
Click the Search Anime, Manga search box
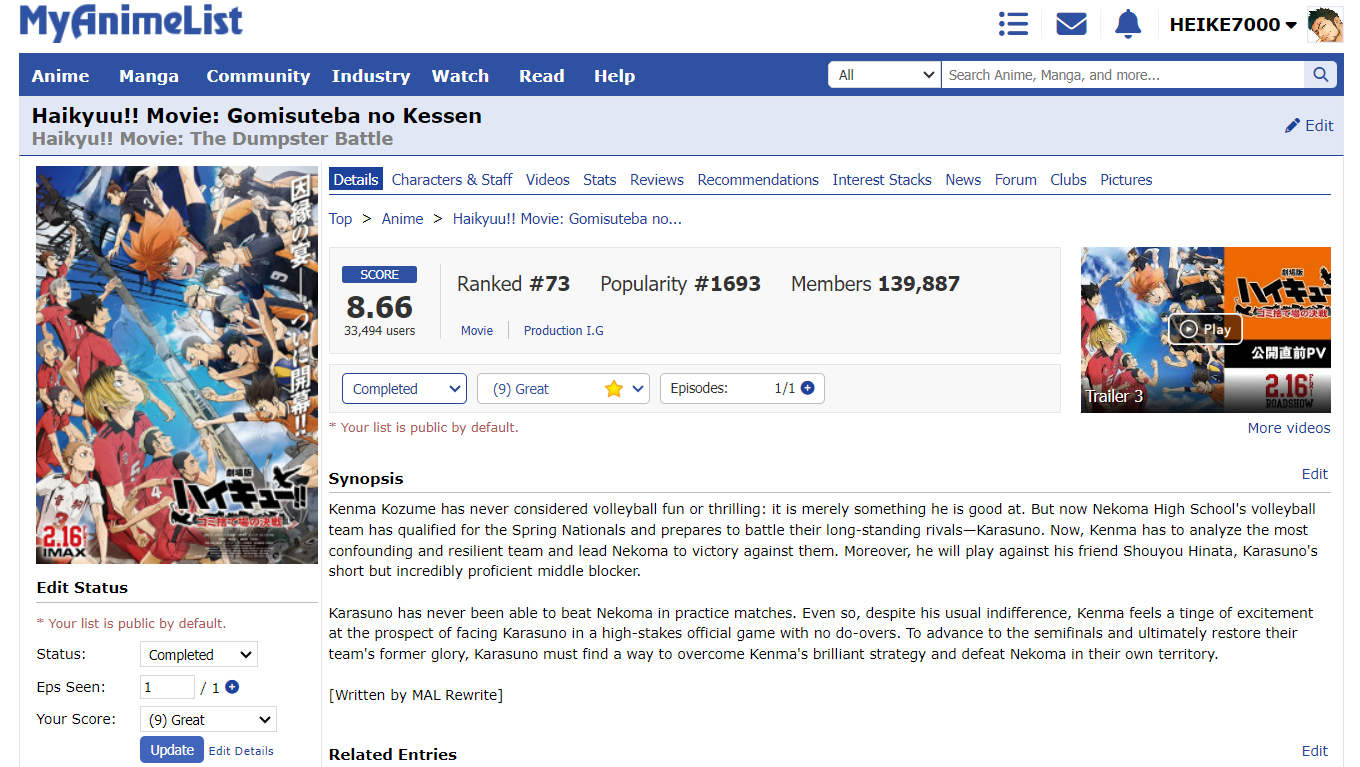[x=1122, y=75]
